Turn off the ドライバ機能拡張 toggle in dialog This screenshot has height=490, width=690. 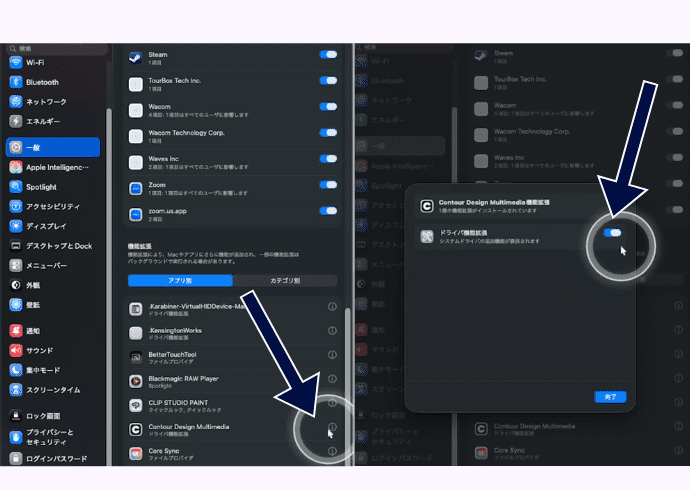tap(614, 233)
